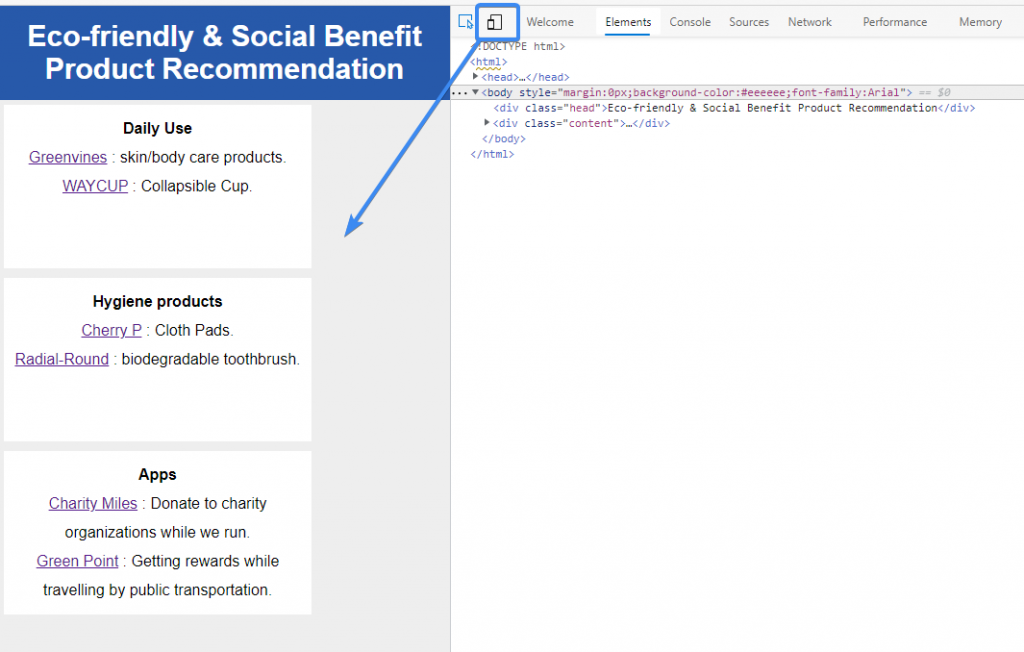Open the Cherry P link
This screenshot has width=1024, height=652.
(x=112, y=331)
